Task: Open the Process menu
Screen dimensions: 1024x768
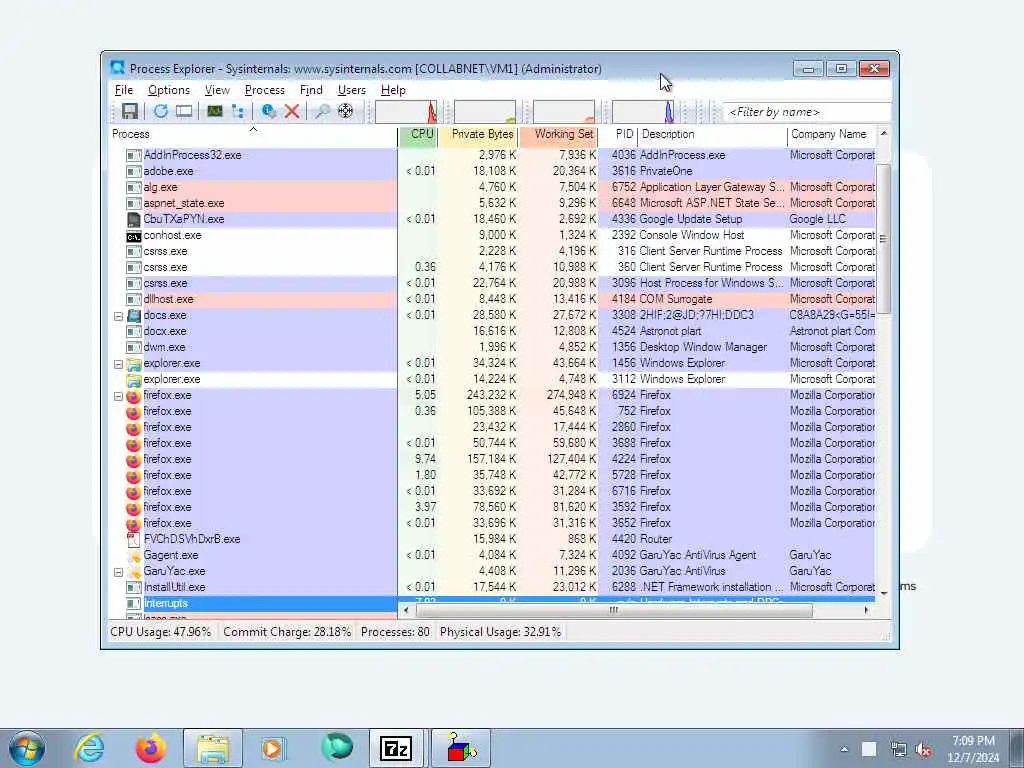Action: 264,90
